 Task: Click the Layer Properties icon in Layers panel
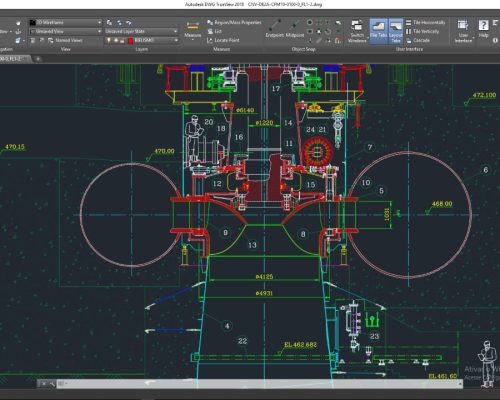point(109,22)
